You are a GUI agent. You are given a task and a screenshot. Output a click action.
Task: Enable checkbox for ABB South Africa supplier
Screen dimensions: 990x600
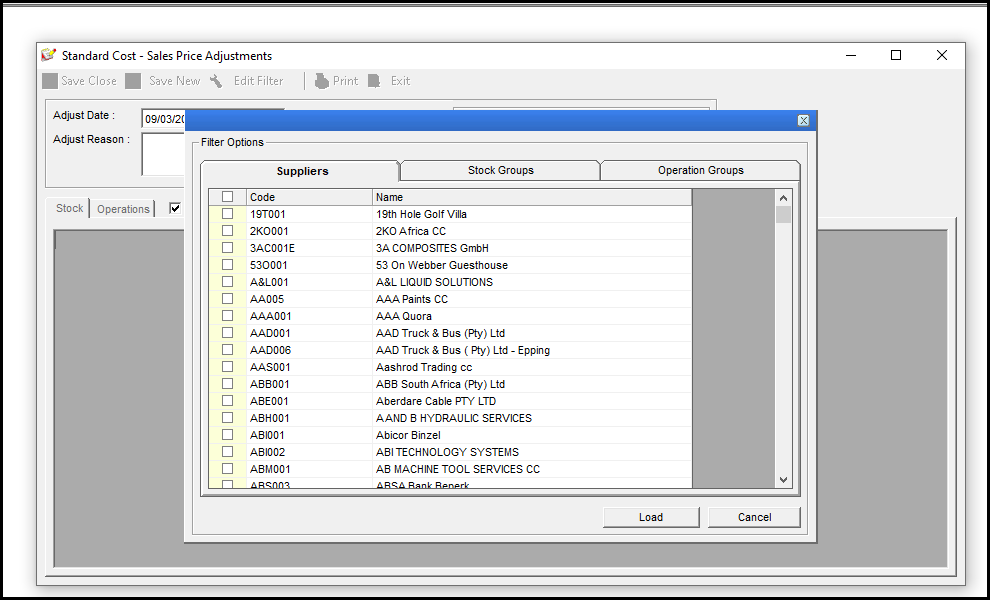(x=228, y=384)
